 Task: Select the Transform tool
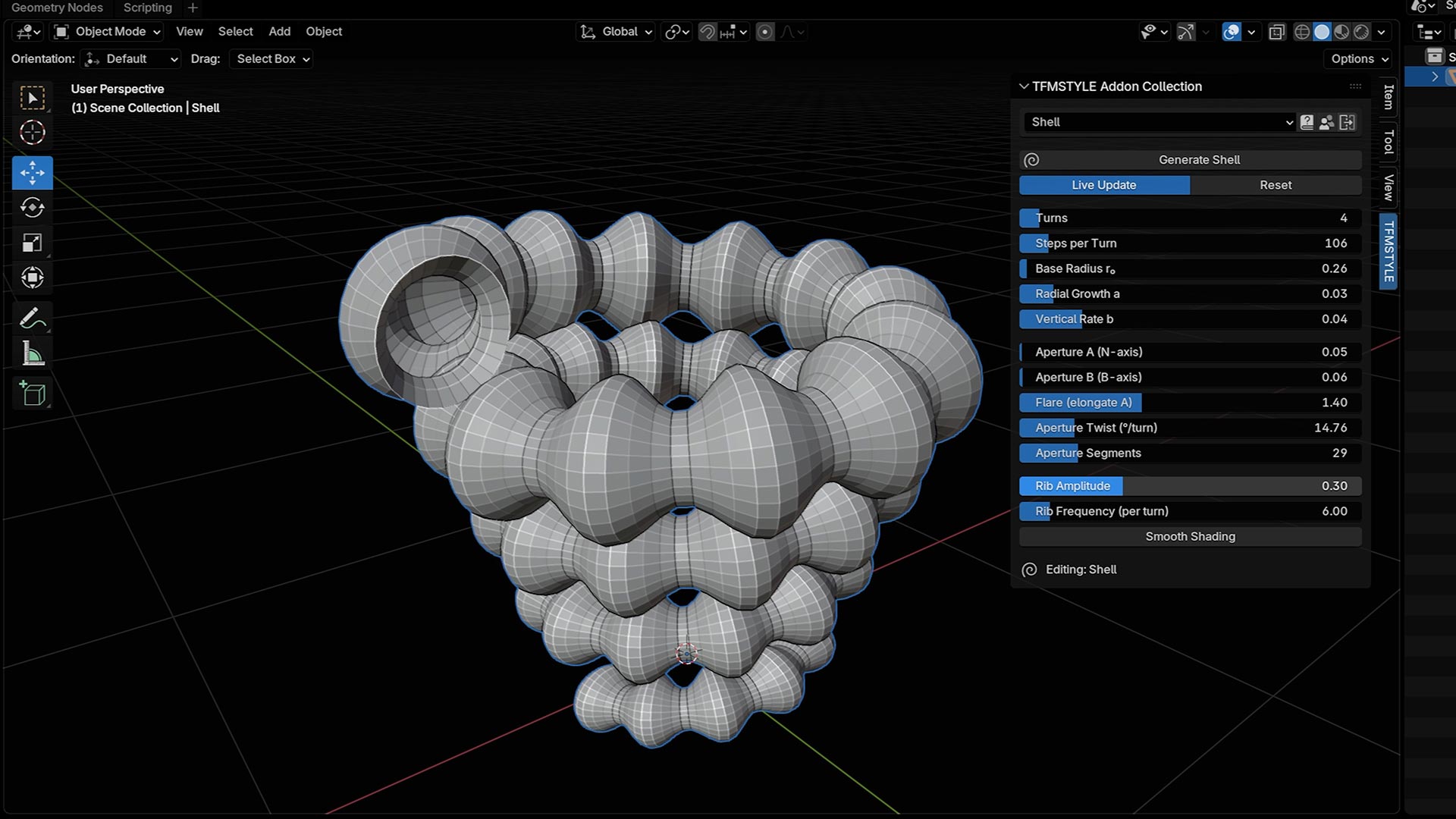click(x=32, y=278)
